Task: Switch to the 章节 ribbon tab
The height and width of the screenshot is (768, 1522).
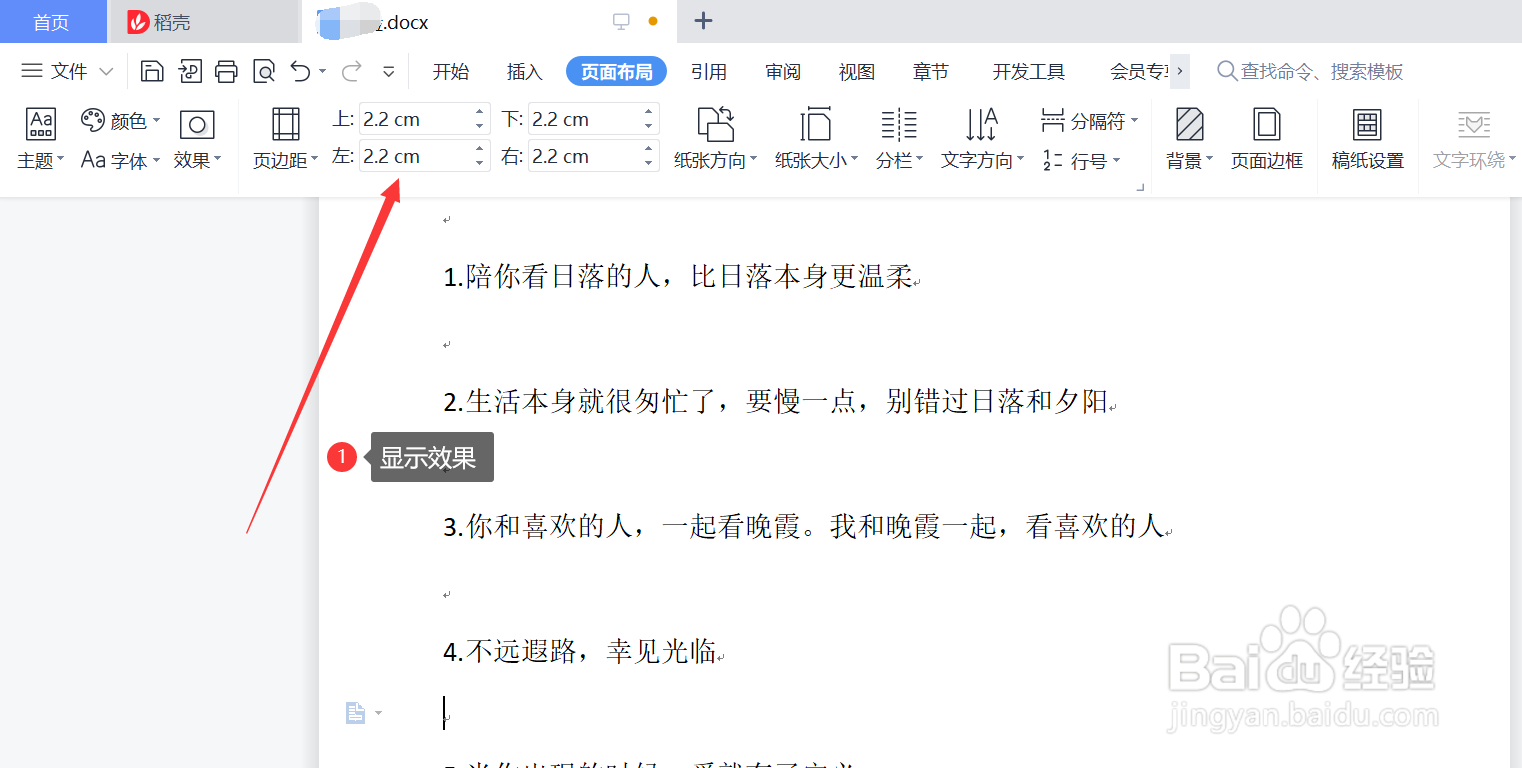Action: click(x=931, y=71)
